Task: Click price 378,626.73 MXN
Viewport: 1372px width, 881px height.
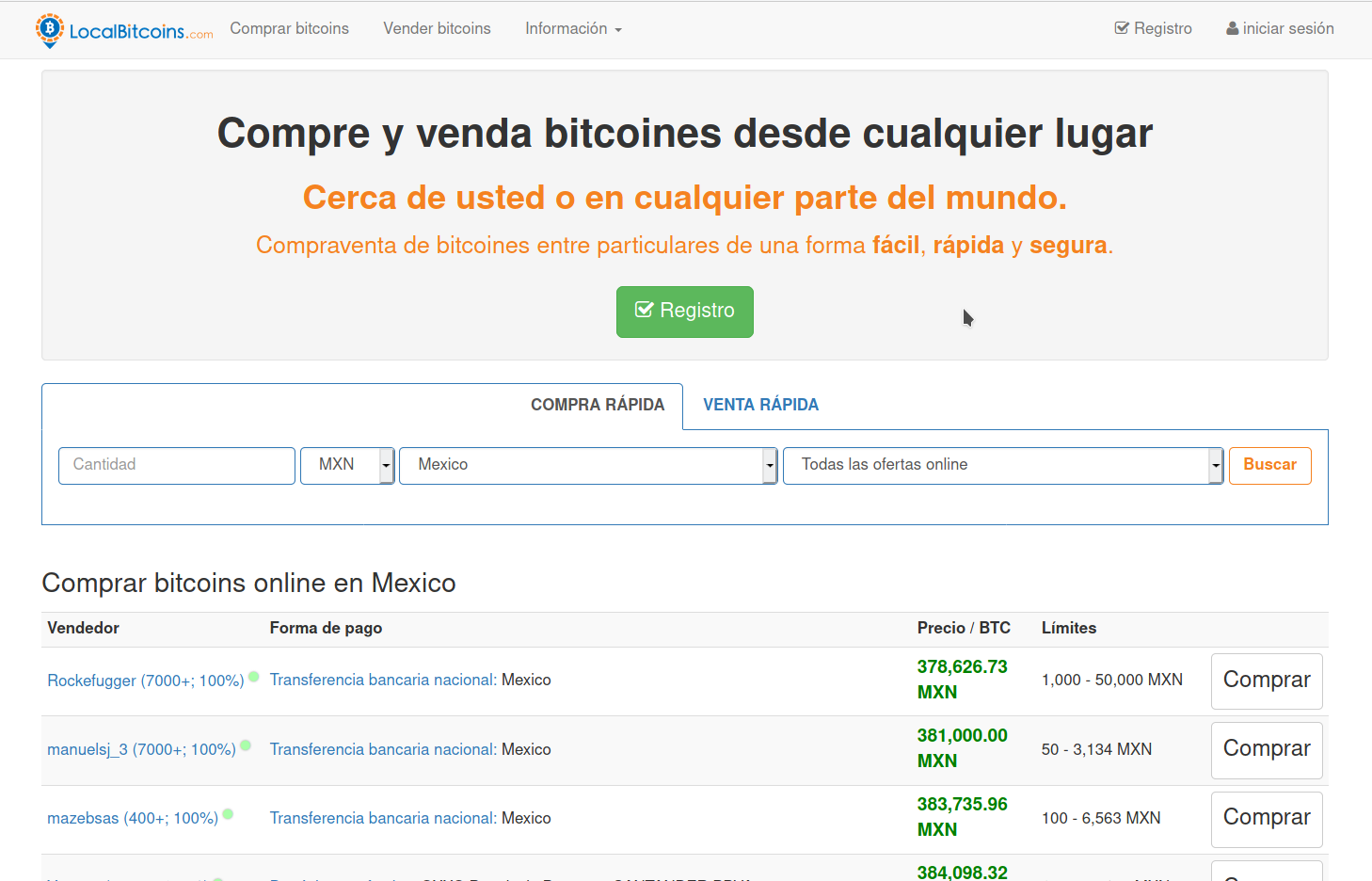Action: 963,680
